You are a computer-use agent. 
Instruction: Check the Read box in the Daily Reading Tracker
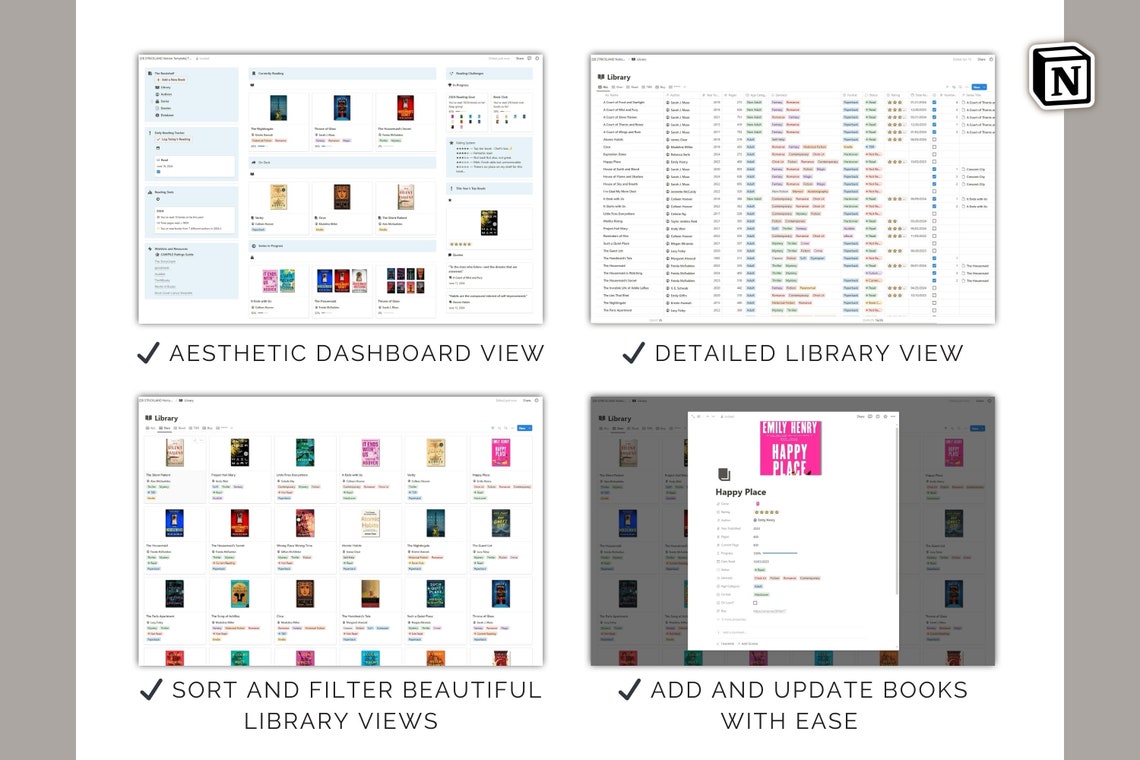(x=158, y=170)
